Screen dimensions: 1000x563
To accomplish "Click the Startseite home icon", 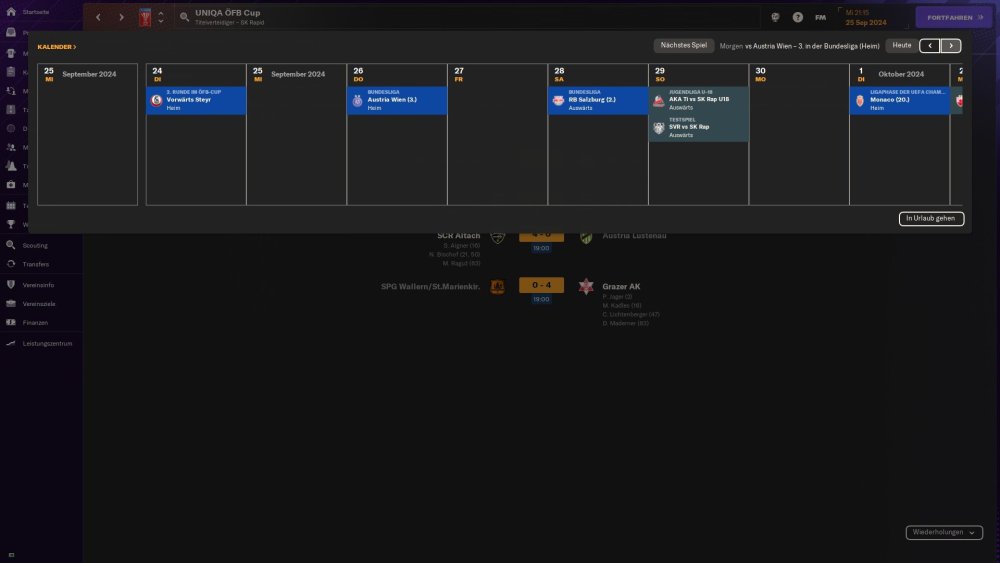I will 11,12.
